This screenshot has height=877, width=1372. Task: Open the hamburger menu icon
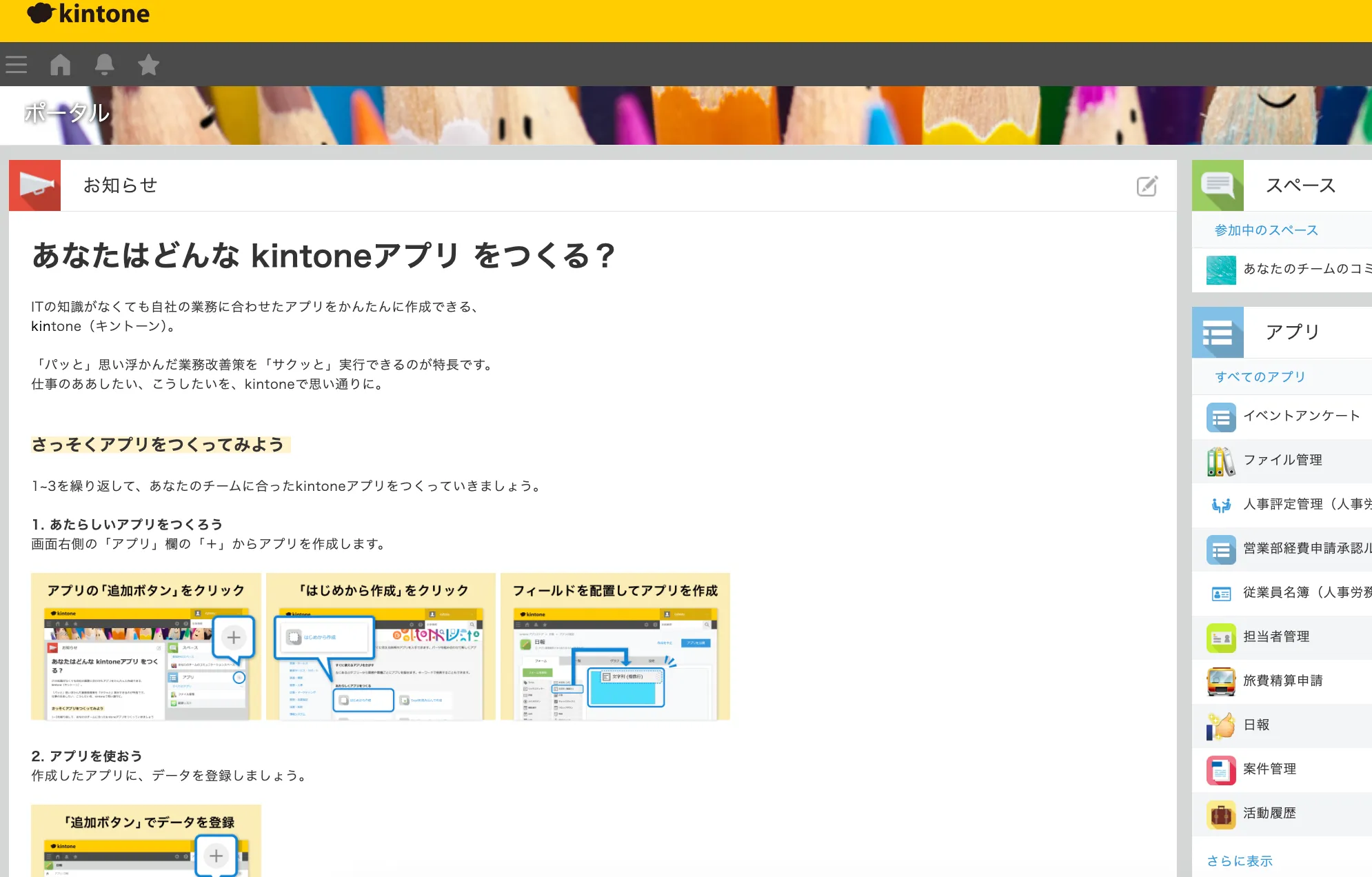(17, 65)
